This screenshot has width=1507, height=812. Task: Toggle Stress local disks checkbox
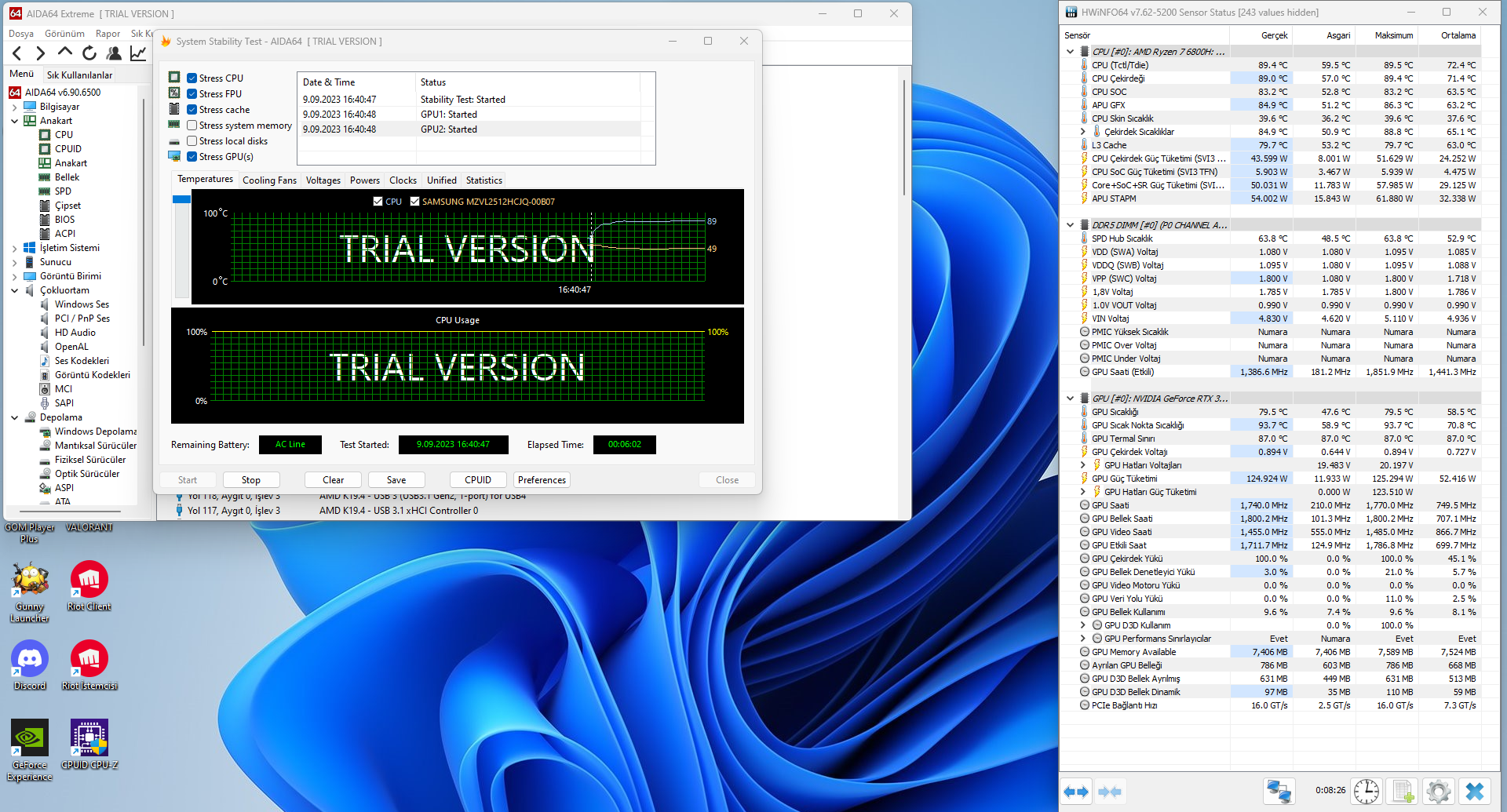coord(192,141)
